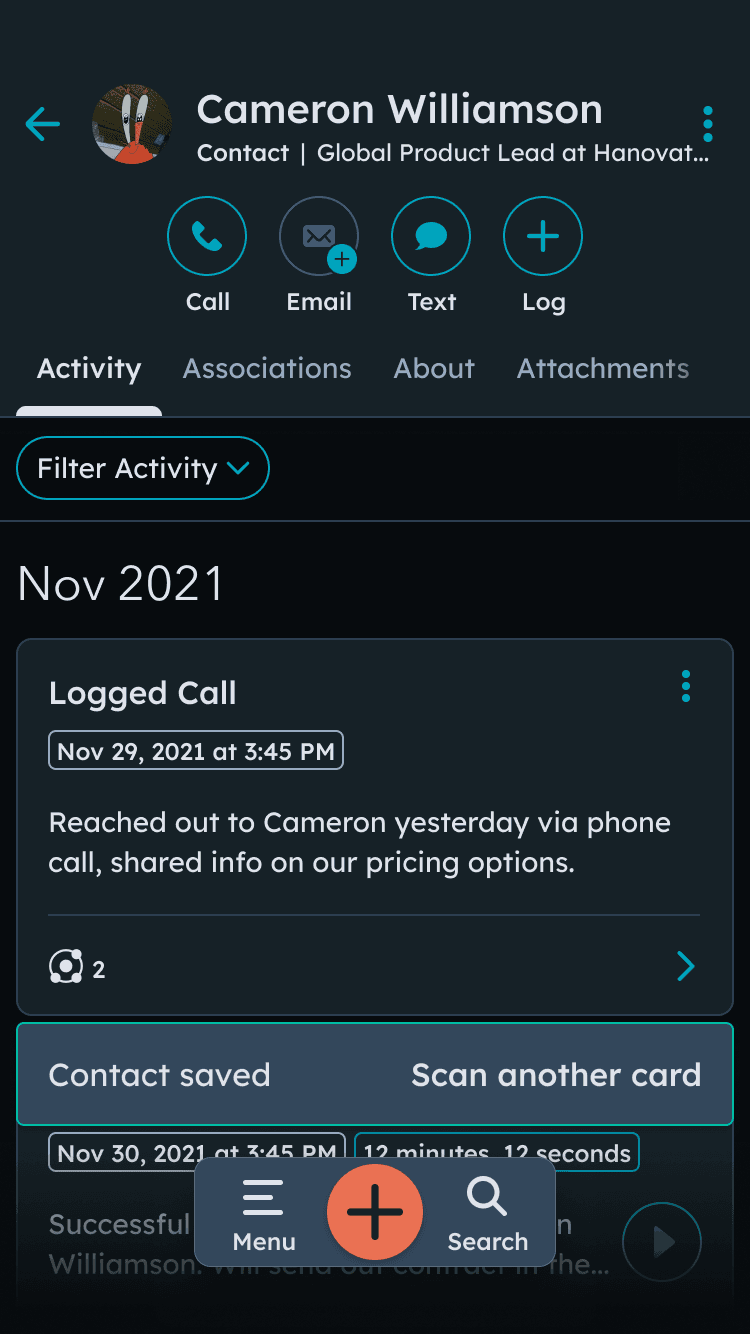Open the Menu hamburger icon
Screen dimensions: 750x1334
(x=264, y=1214)
